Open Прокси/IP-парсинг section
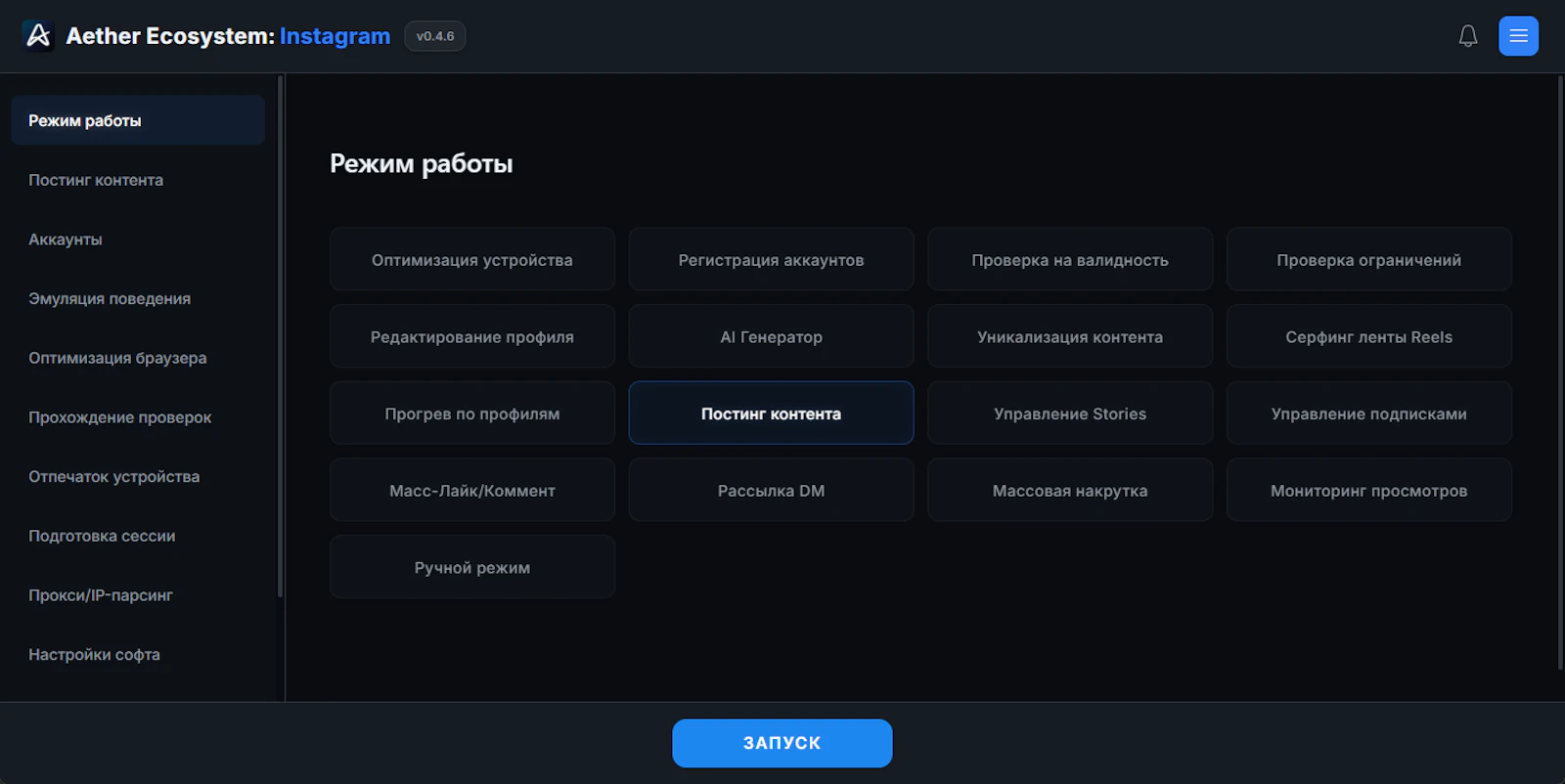The width and height of the screenshot is (1565, 784). coord(138,595)
